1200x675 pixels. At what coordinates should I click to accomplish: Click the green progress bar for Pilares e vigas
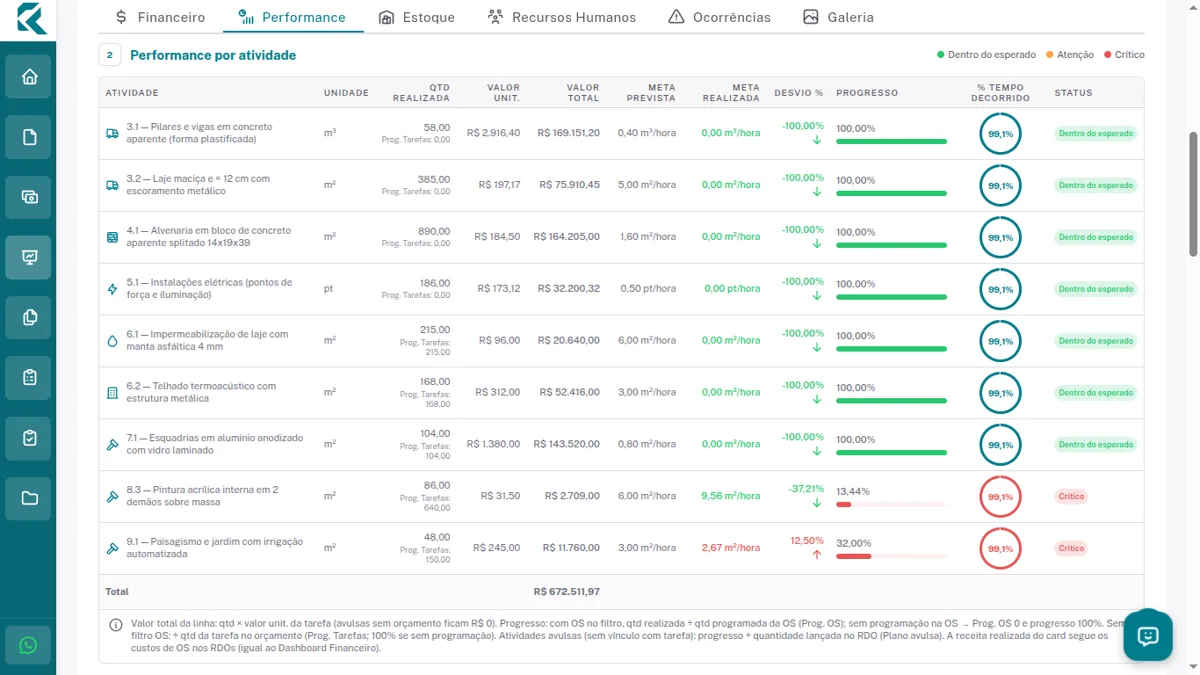point(891,141)
